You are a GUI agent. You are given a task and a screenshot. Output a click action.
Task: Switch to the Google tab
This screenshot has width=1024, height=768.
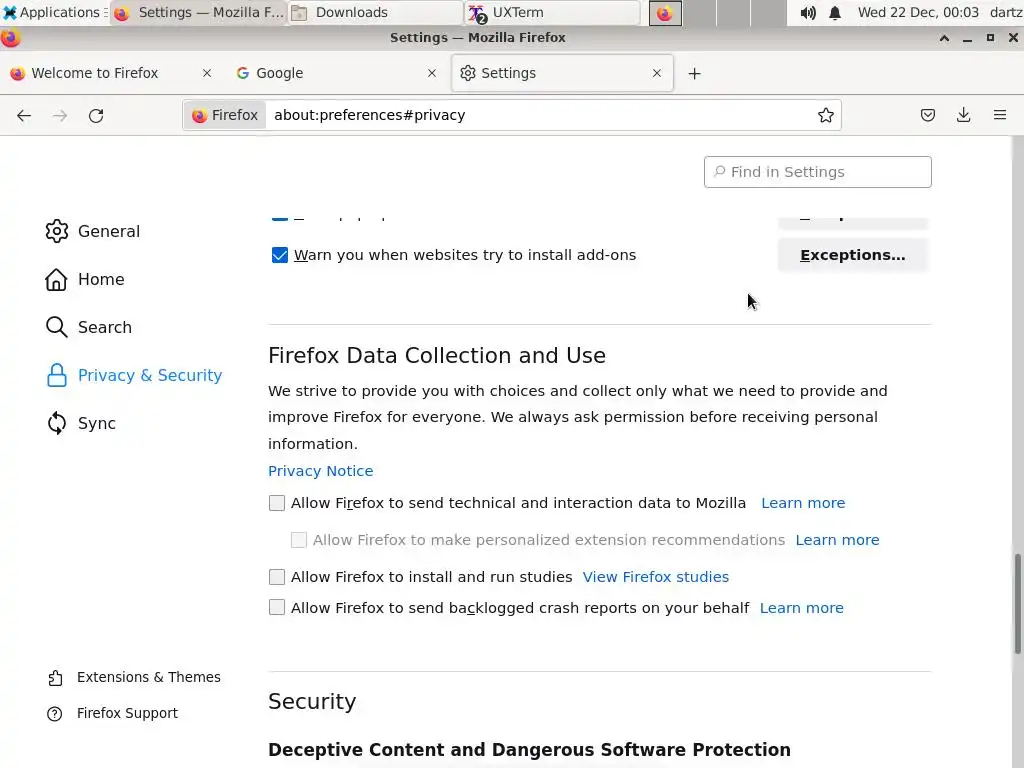tap(330, 73)
